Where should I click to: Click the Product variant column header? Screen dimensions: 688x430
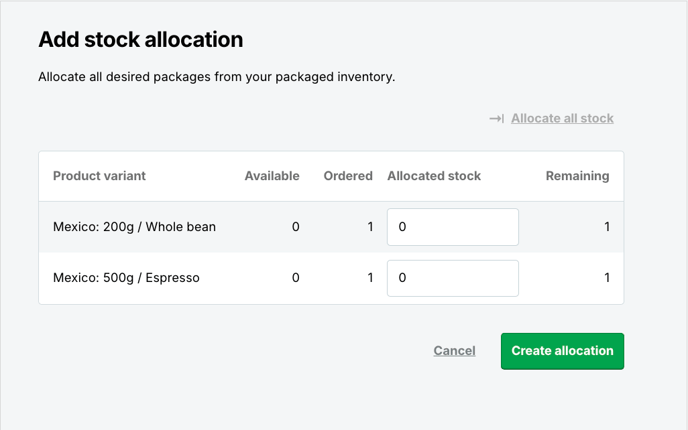coord(99,176)
